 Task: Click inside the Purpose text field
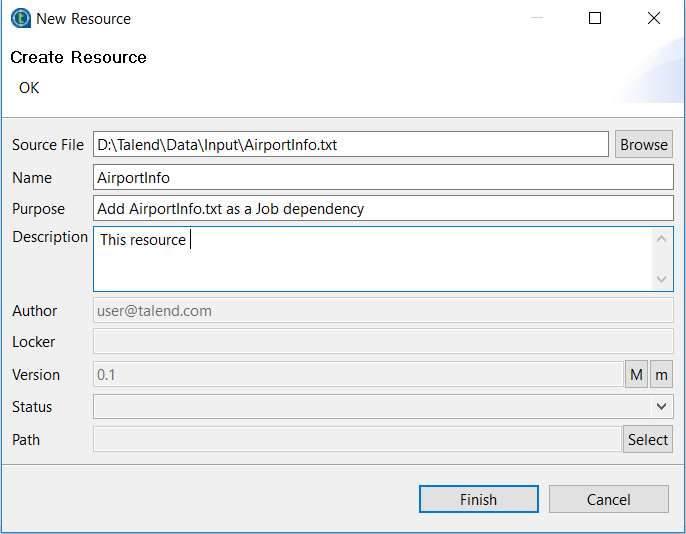coord(383,208)
